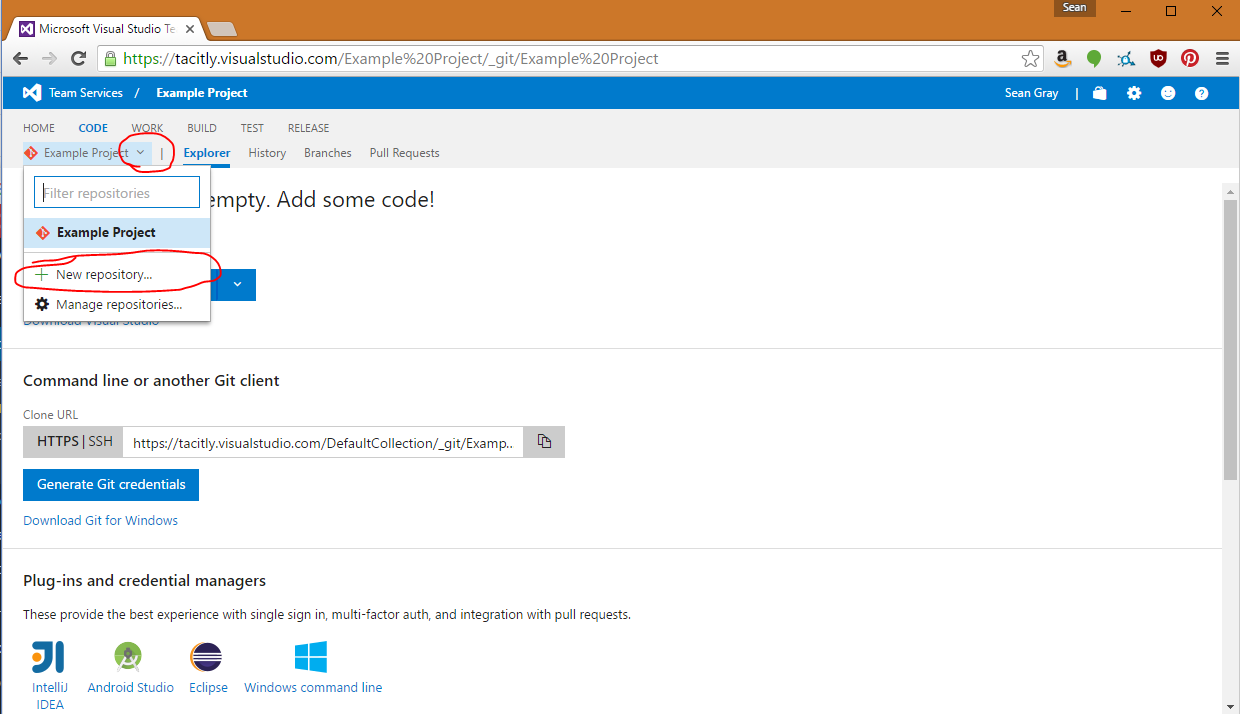The width and height of the screenshot is (1240, 714).
Task: Click the copy clone URL icon
Action: (x=544, y=442)
